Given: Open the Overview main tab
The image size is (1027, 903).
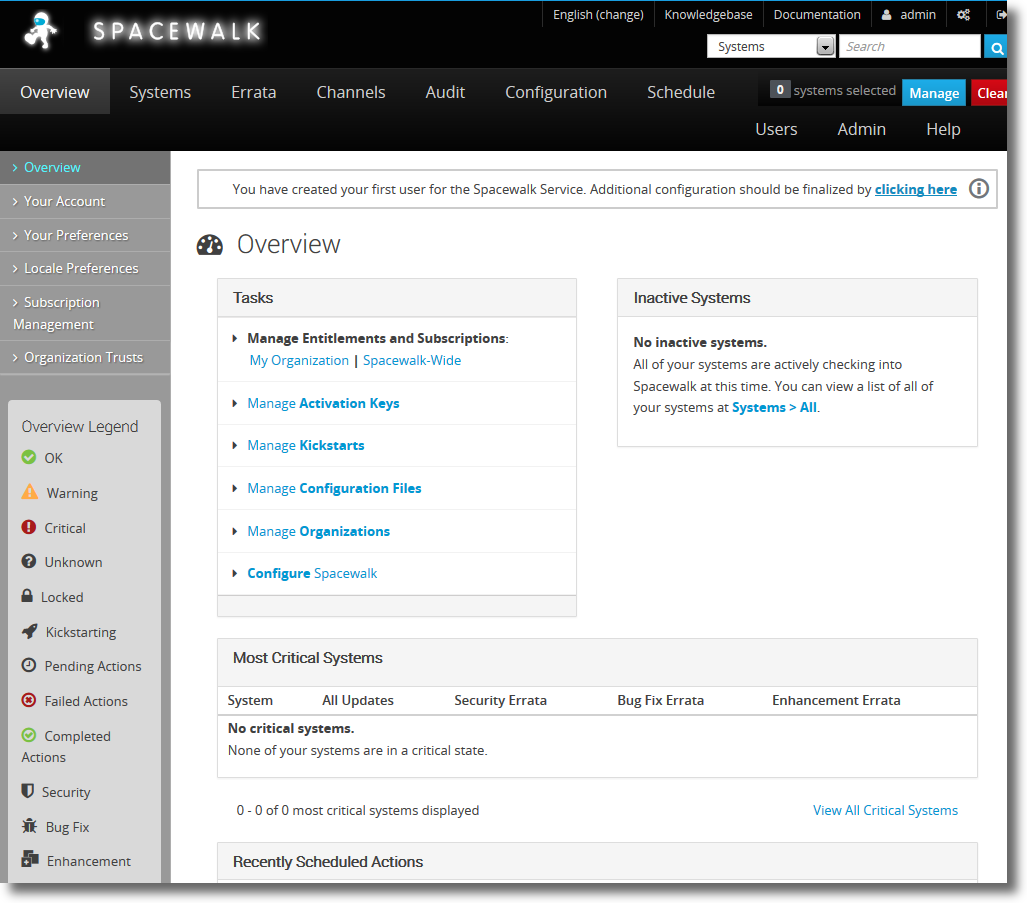Looking at the screenshot, I should [x=55, y=92].
